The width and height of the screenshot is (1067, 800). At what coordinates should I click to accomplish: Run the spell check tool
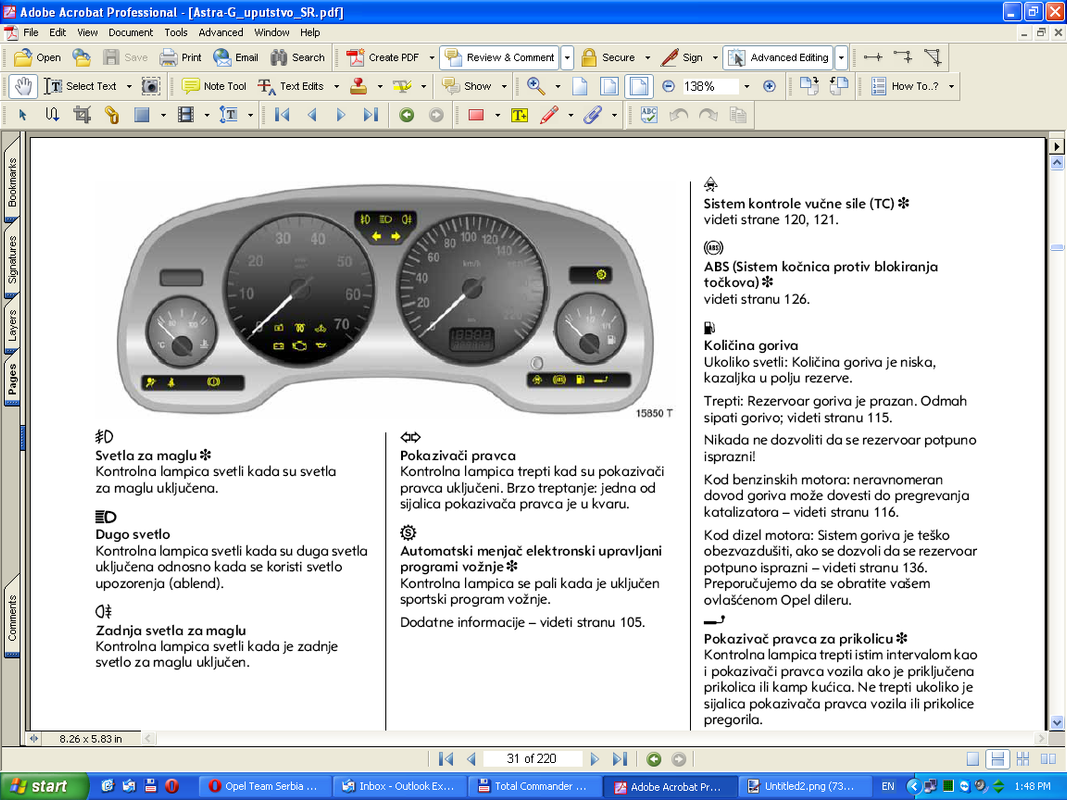point(649,115)
